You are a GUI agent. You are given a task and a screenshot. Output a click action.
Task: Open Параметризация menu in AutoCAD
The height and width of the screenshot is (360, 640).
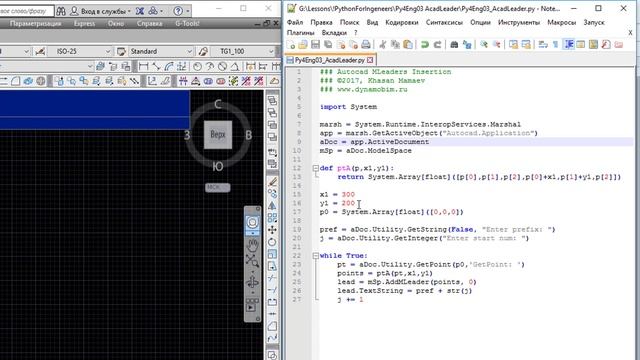pos(36,24)
